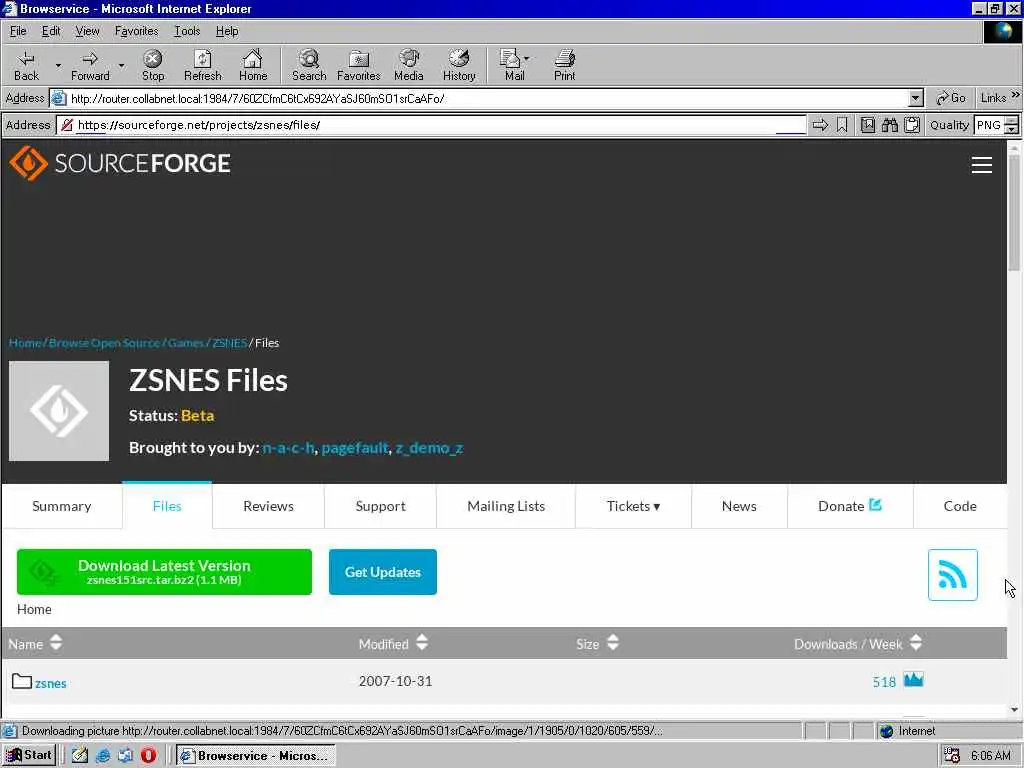Click the Go button
1024x768 pixels.
pyautogui.click(x=950, y=99)
